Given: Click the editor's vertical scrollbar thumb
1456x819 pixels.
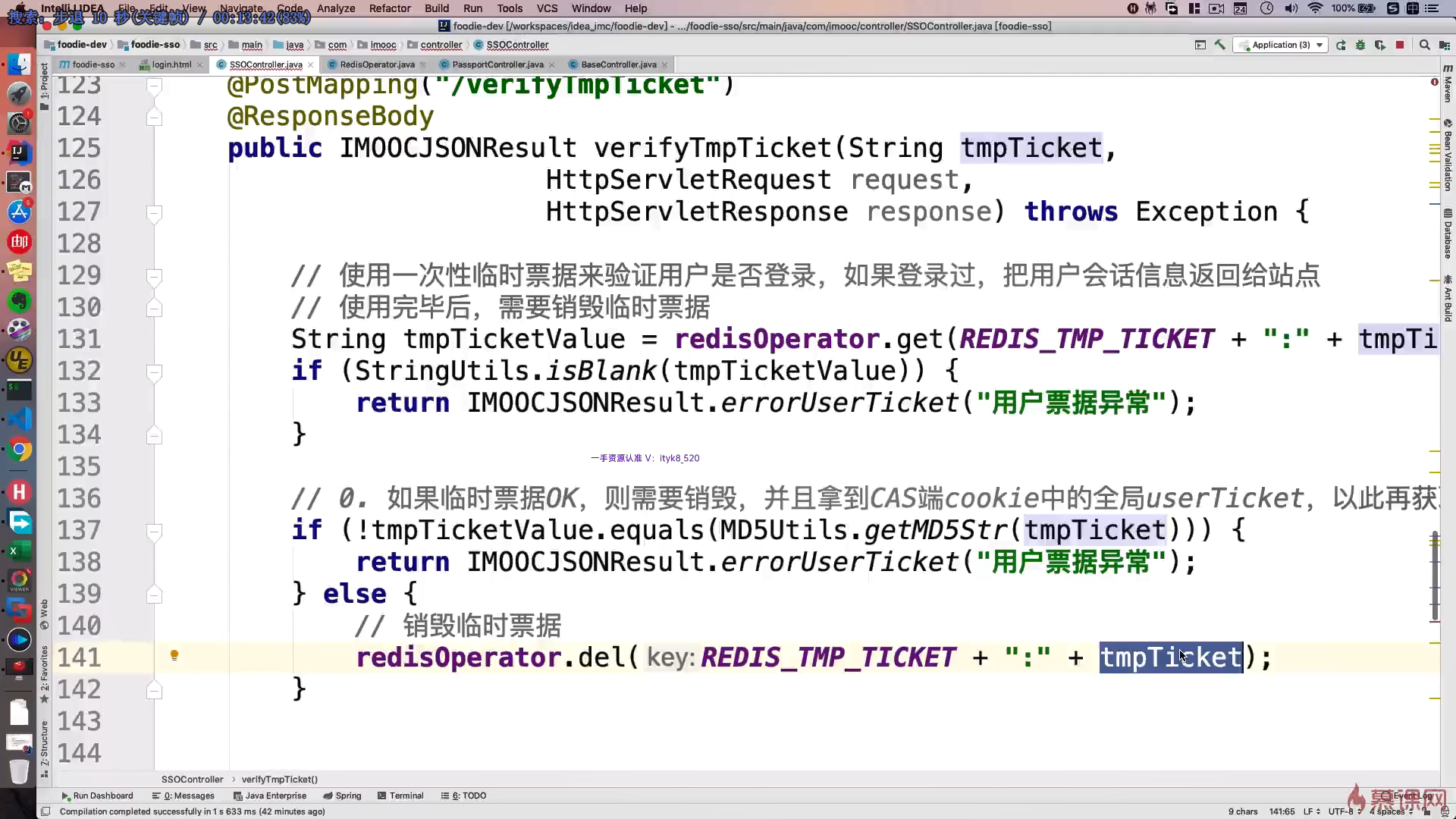Looking at the screenshot, I should (x=1434, y=576).
